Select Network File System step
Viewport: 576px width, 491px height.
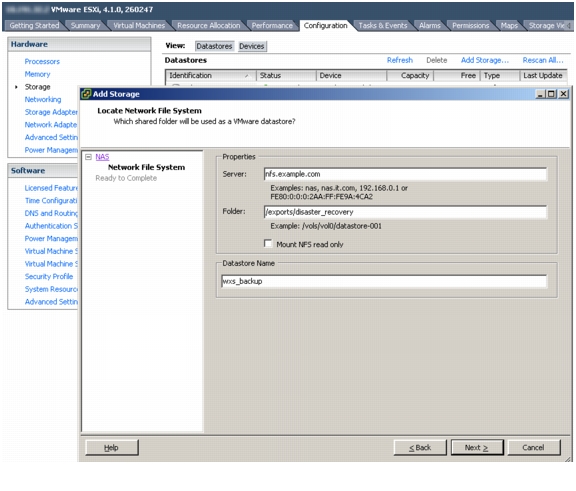pyautogui.click(x=146, y=167)
